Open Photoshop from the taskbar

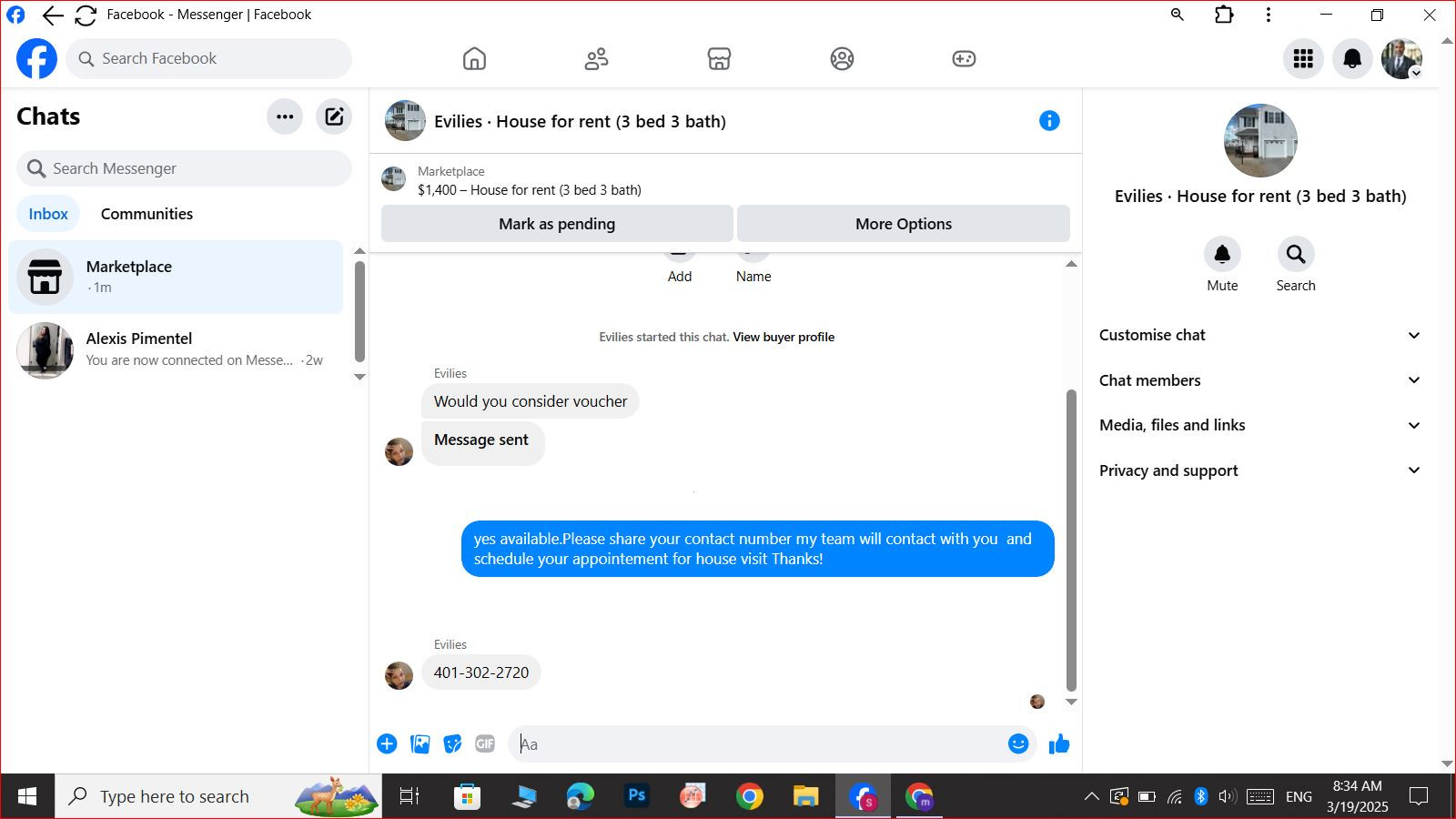point(636,796)
